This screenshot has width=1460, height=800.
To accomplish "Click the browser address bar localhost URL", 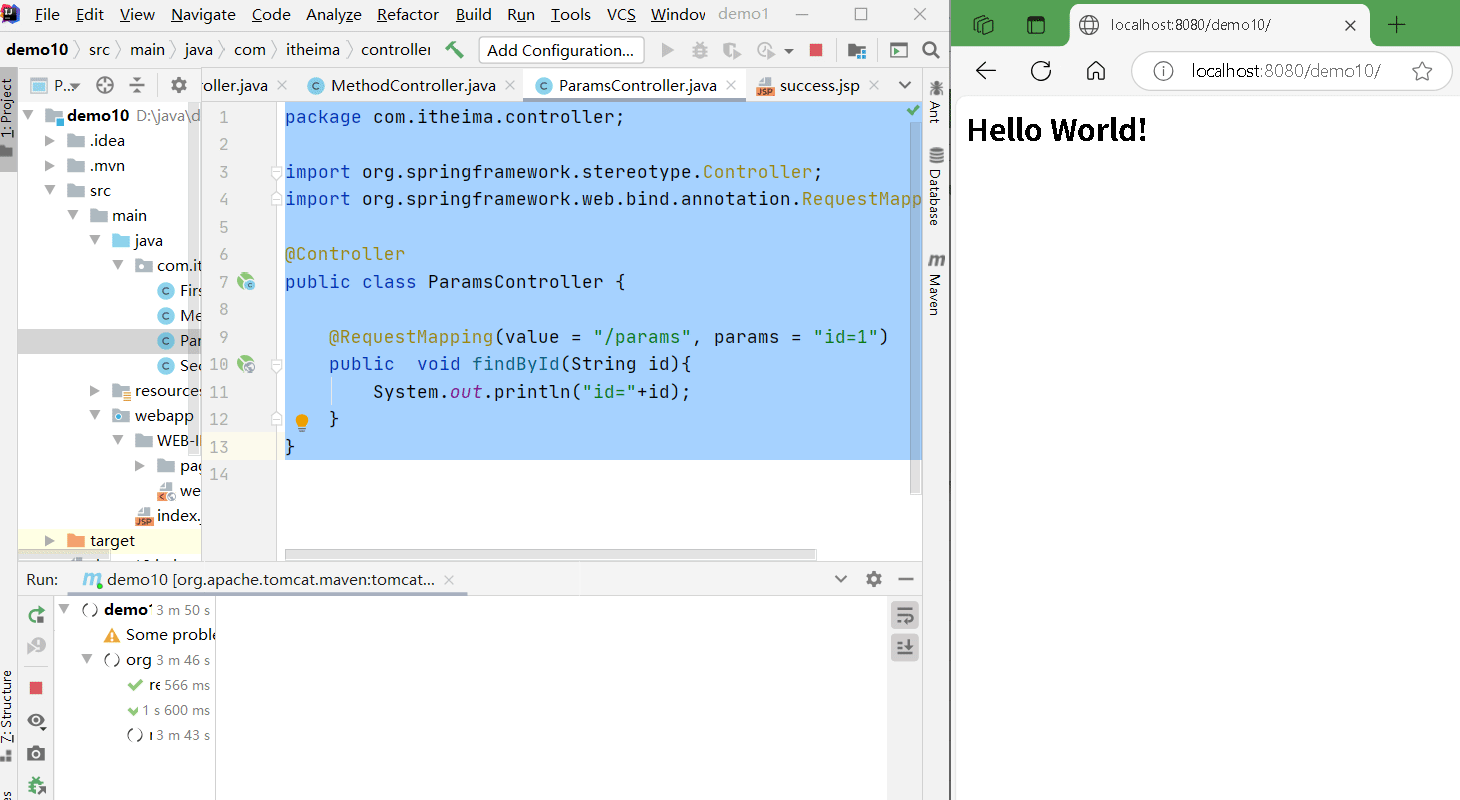I will (x=1285, y=71).
